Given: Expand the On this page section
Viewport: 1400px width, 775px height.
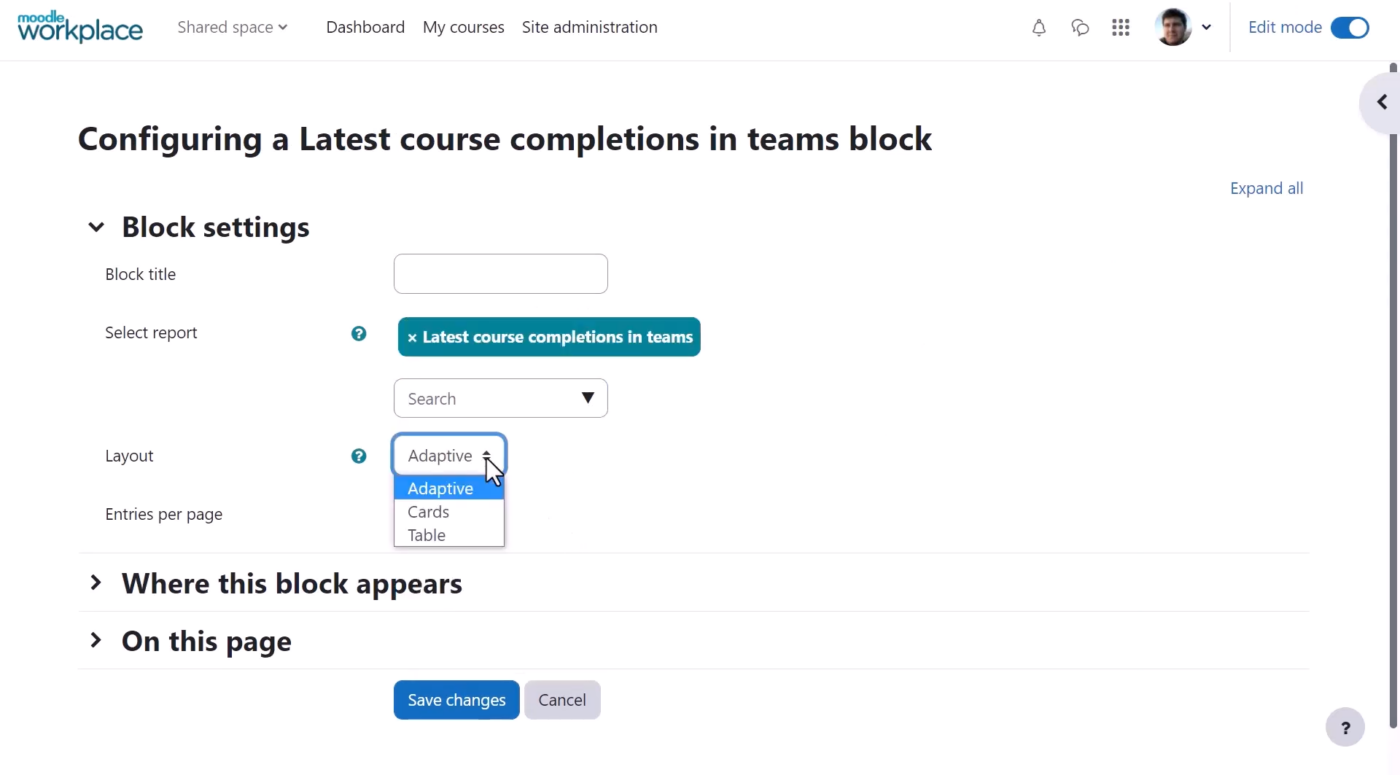Looking at the screenshot, I should 205,641.
